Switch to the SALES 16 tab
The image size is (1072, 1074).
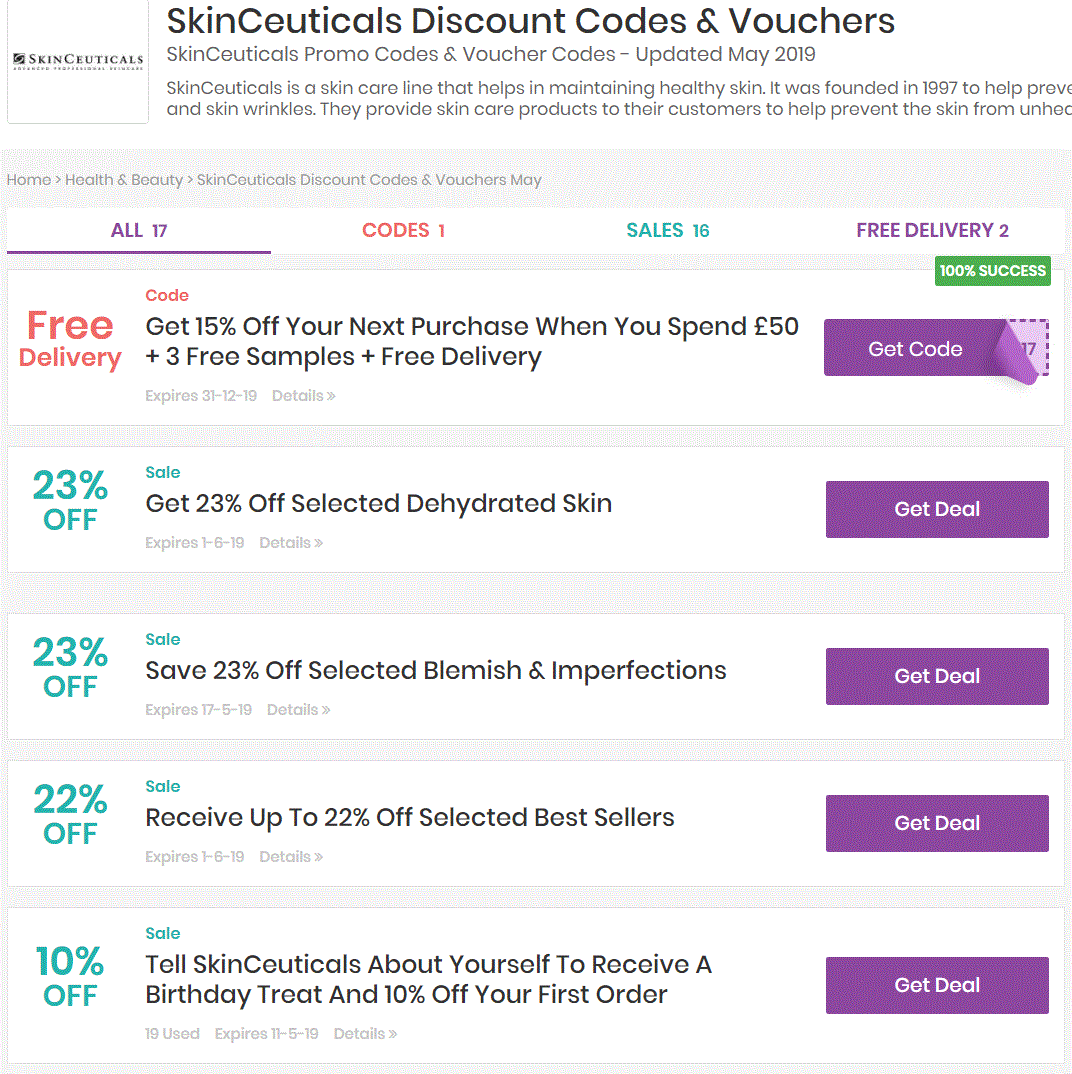[x=667, y=231]
